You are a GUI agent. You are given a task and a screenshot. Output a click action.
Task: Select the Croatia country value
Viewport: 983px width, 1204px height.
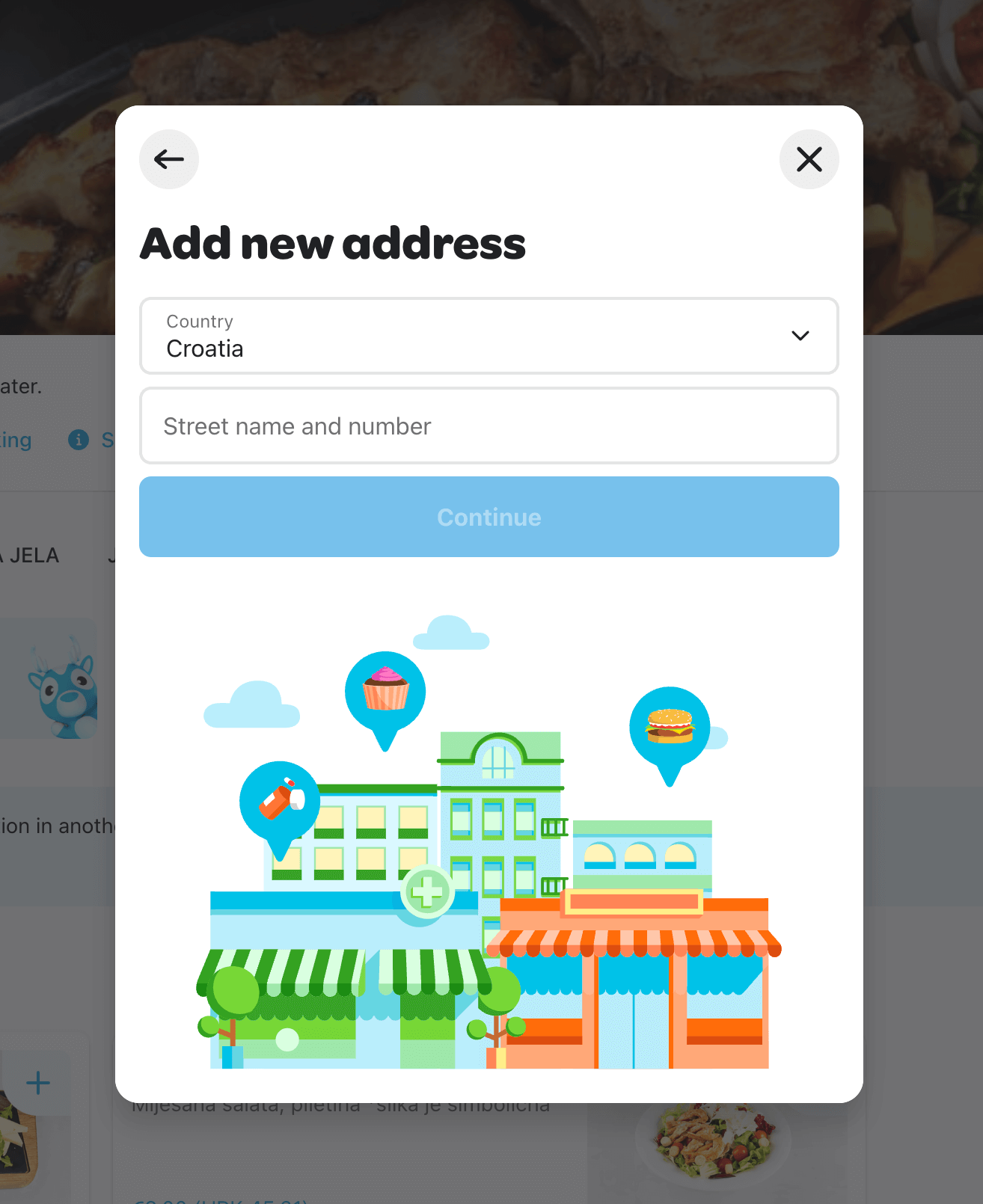(205, 348)
